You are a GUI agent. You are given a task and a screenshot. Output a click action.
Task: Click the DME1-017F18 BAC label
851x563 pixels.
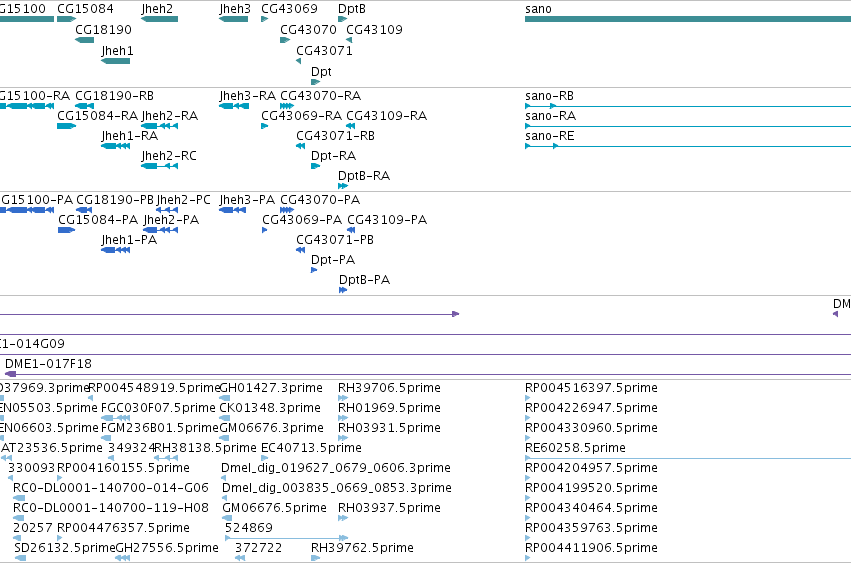tap(48, 364)
